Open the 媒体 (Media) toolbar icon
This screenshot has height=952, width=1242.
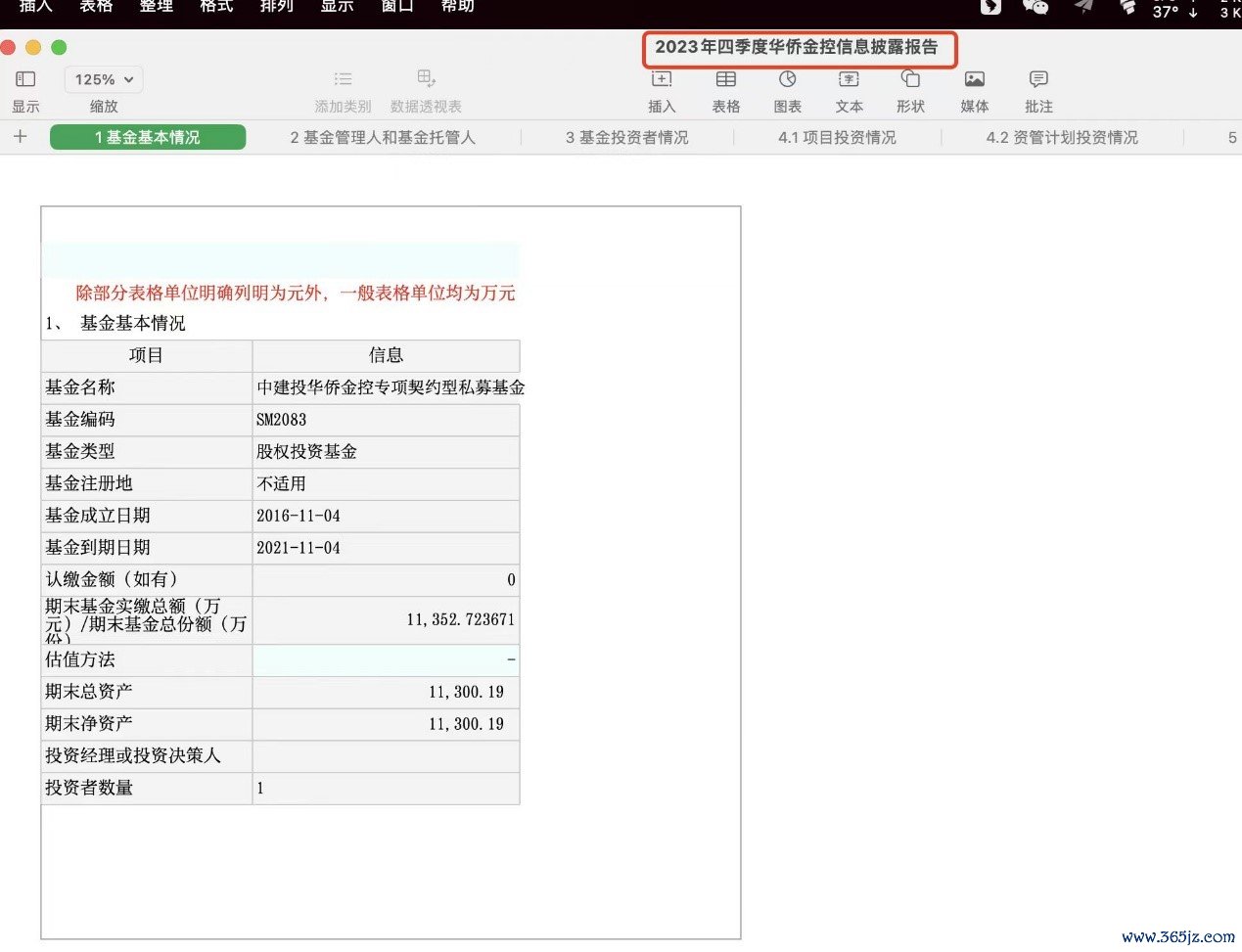[x=974, y=79]
